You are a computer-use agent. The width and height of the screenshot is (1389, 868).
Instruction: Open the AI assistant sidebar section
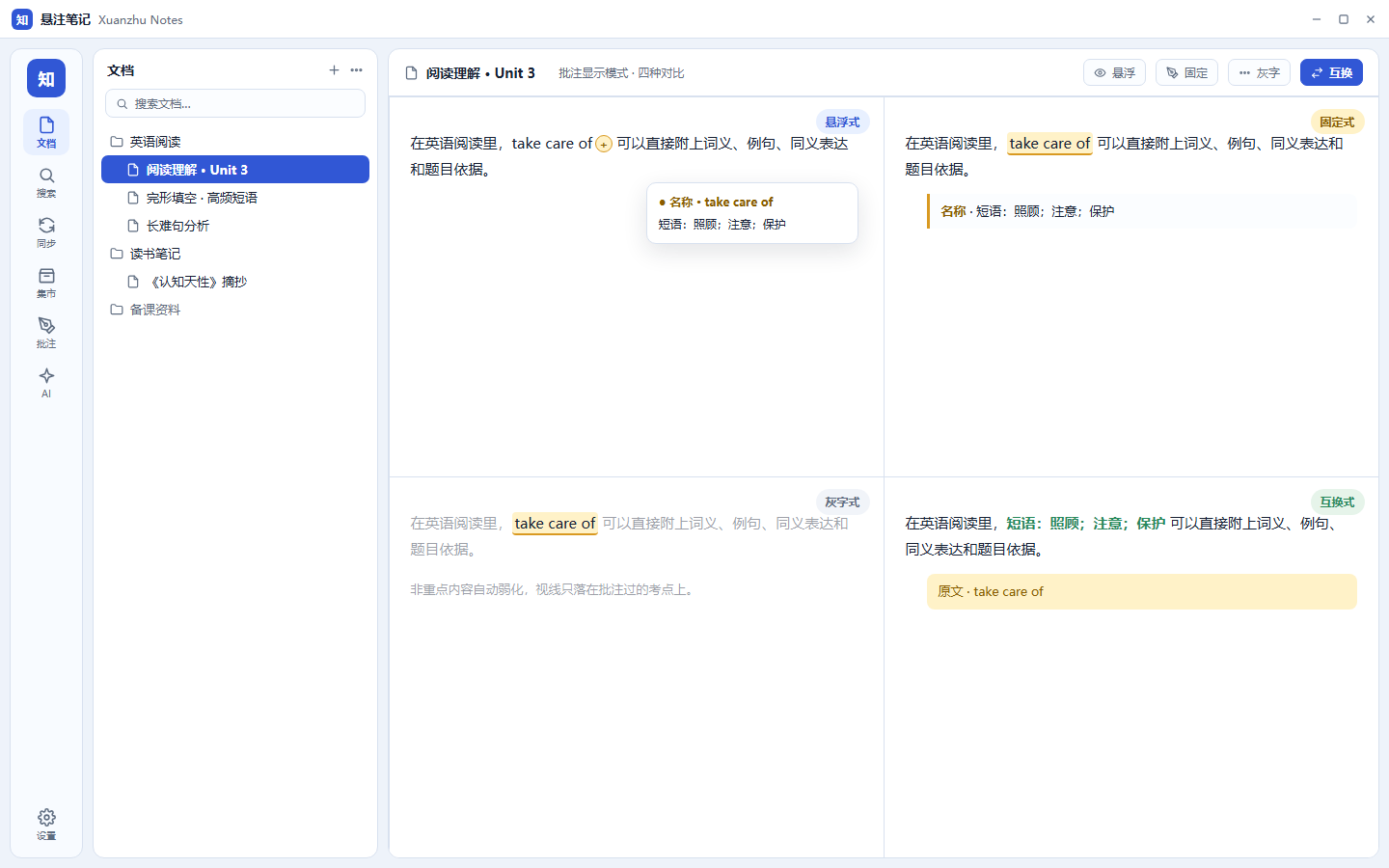[x=46, y=382]
